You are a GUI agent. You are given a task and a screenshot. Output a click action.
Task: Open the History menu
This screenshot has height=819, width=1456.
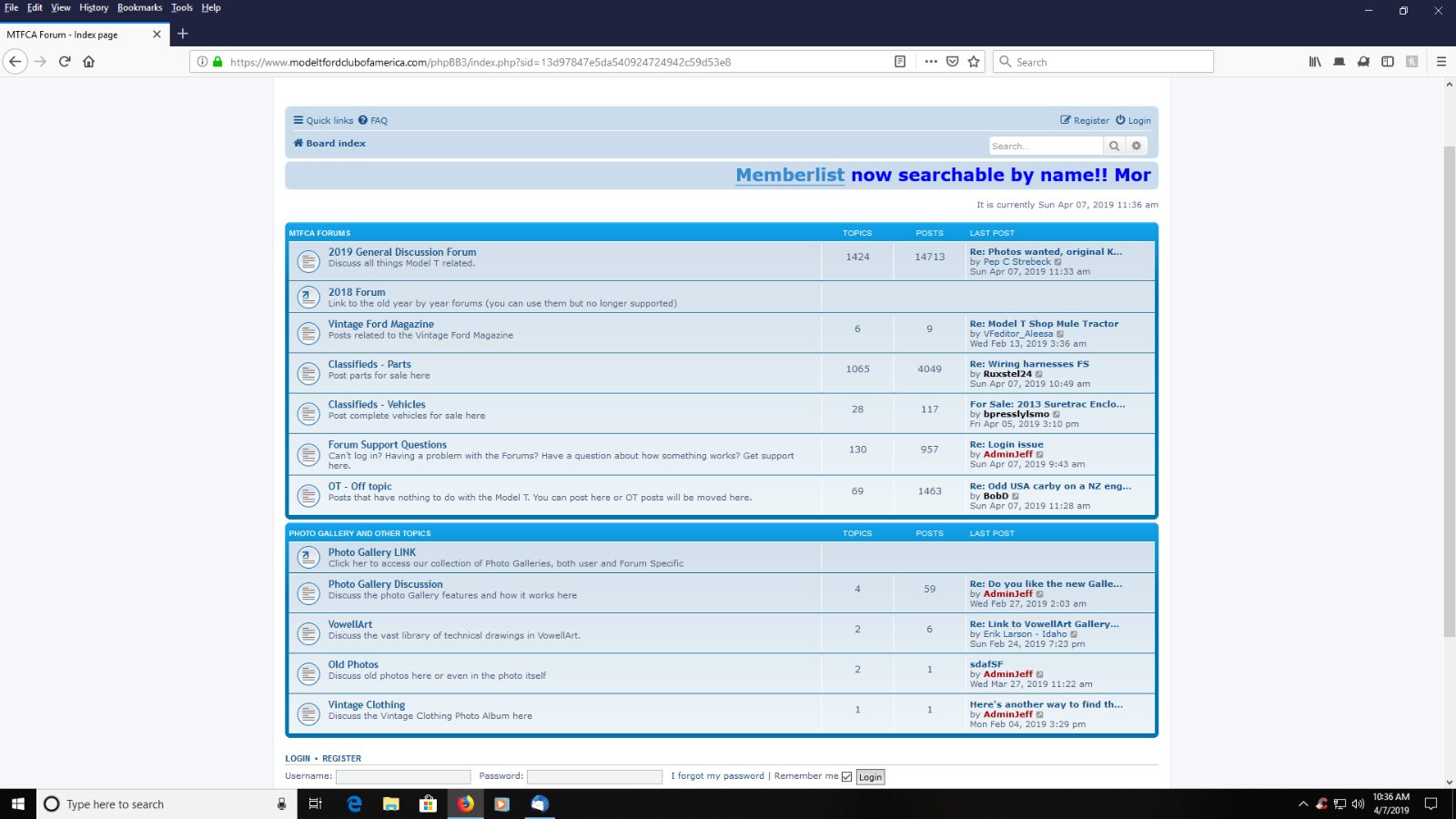(x=94, y=7)
